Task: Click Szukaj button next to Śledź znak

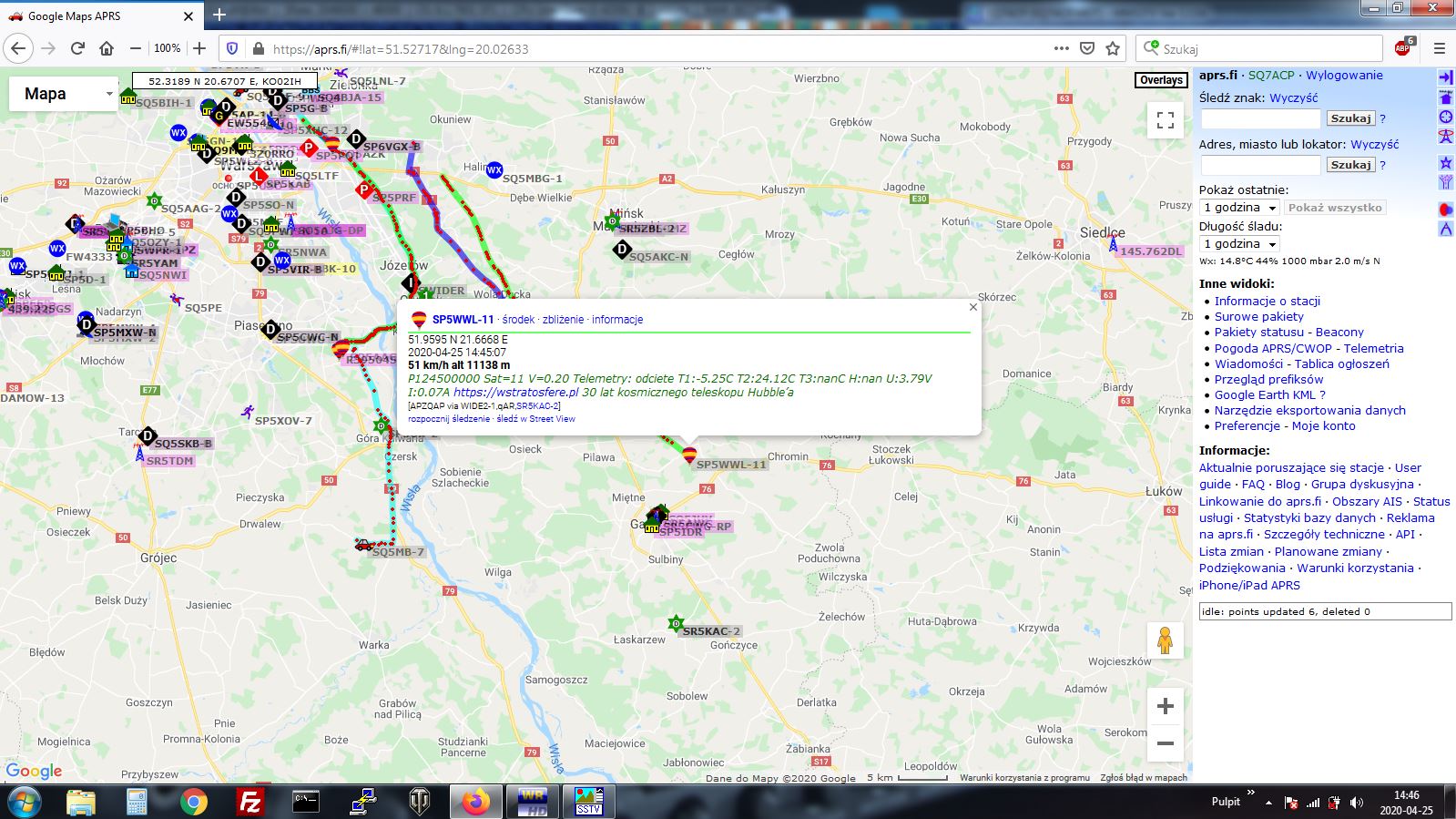Action: (1350, 118)
